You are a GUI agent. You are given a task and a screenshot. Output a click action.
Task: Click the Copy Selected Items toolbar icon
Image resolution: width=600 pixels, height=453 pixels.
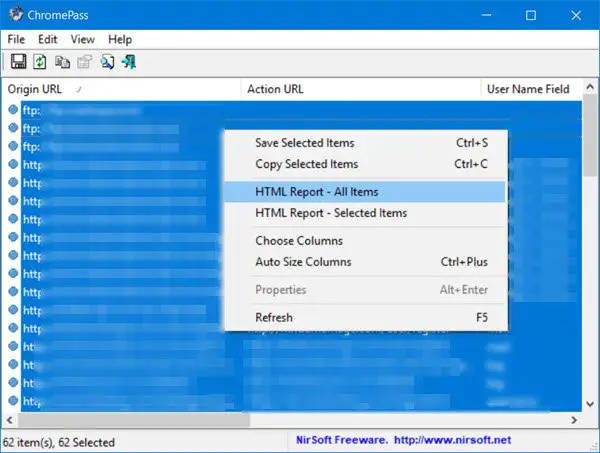[62, 62]
